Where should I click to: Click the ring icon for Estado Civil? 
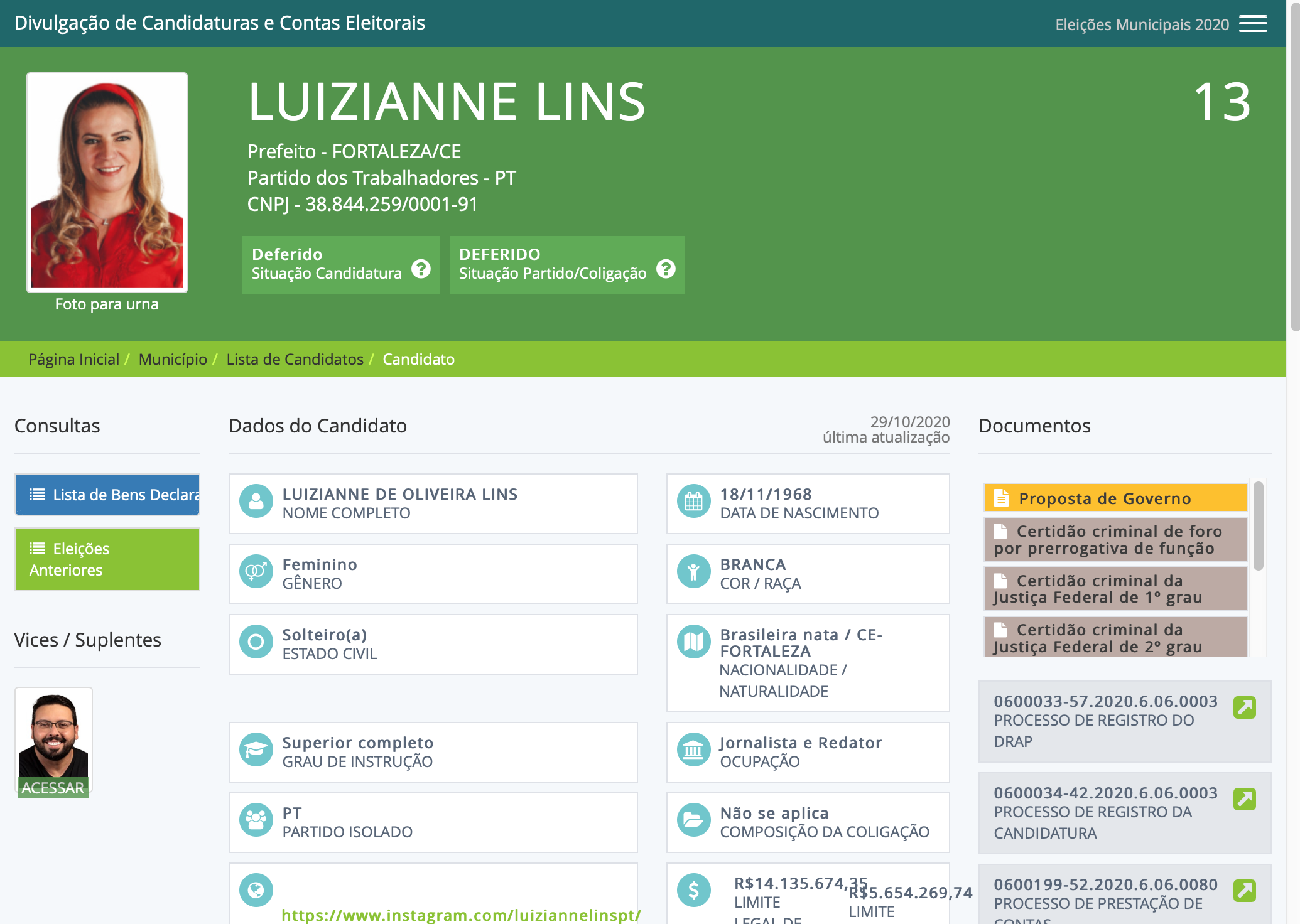pyautogui.click(x=256, y=642)
